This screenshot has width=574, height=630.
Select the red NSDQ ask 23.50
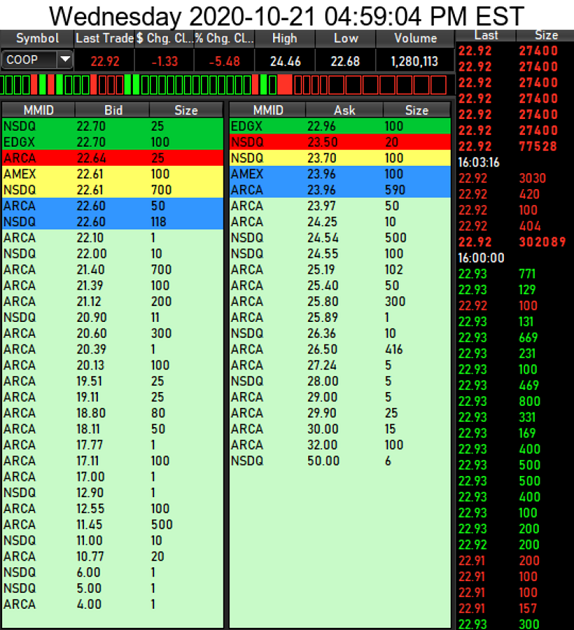340,142
